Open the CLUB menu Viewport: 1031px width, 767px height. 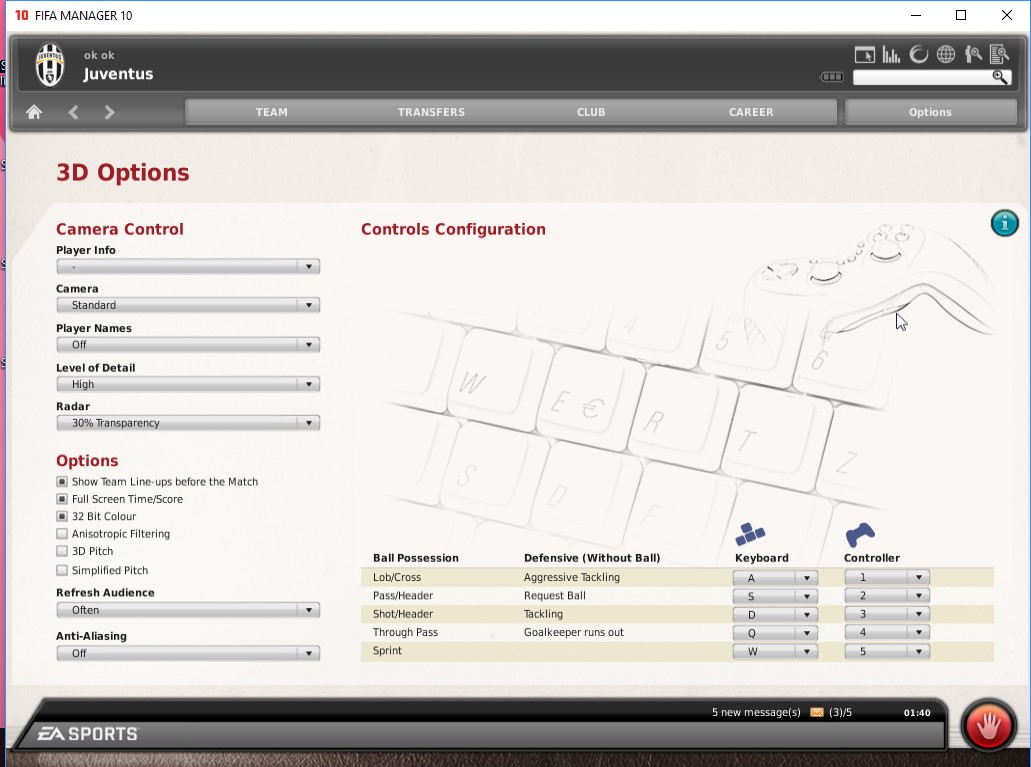pyautogui.click(x=591, y=112)
